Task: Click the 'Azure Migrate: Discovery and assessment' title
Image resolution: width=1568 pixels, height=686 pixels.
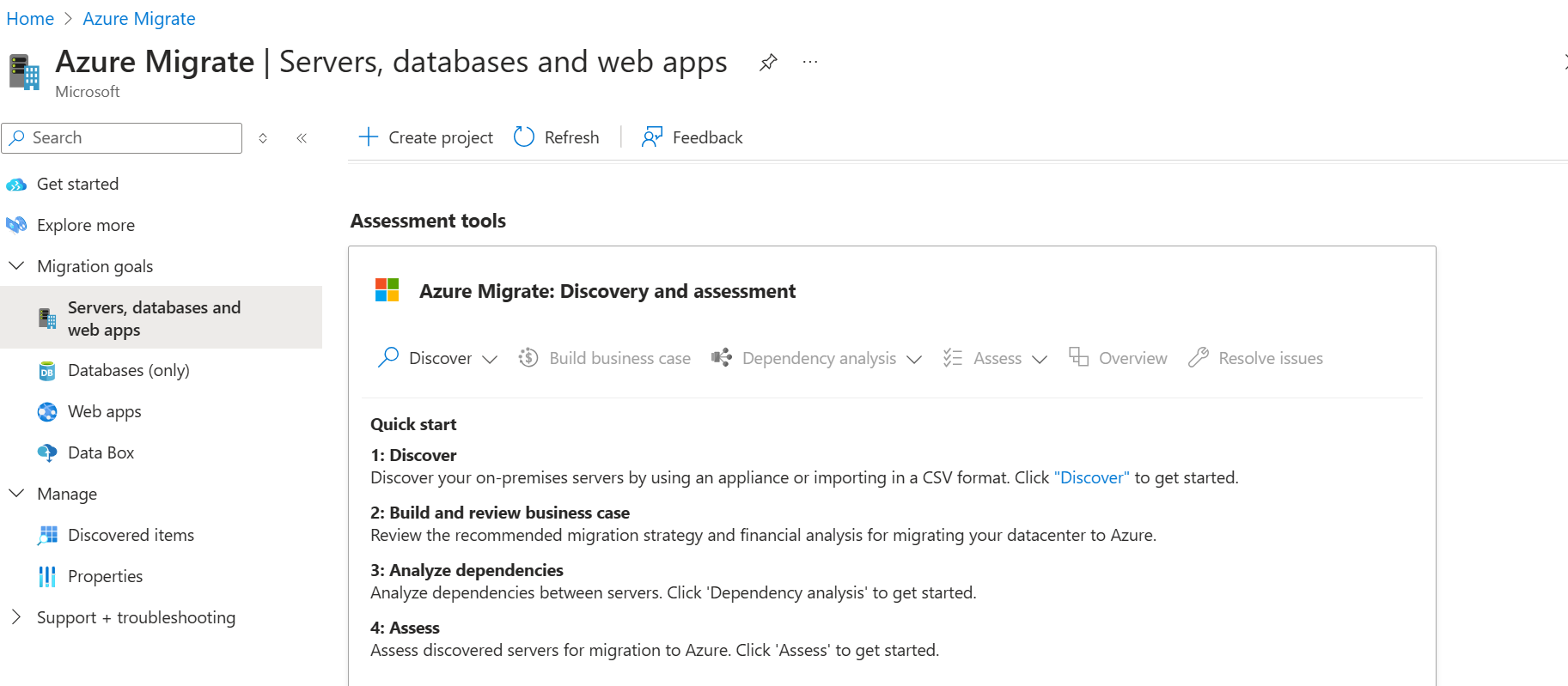Action: click(607, 291)
